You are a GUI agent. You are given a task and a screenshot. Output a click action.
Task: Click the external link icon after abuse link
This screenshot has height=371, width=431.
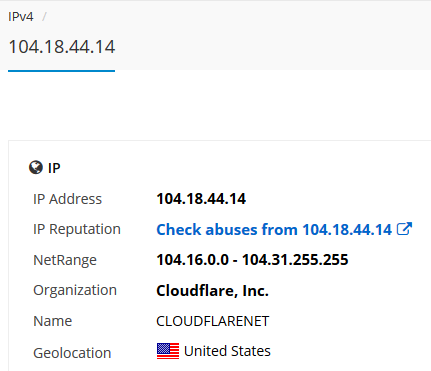coord(404,229)
